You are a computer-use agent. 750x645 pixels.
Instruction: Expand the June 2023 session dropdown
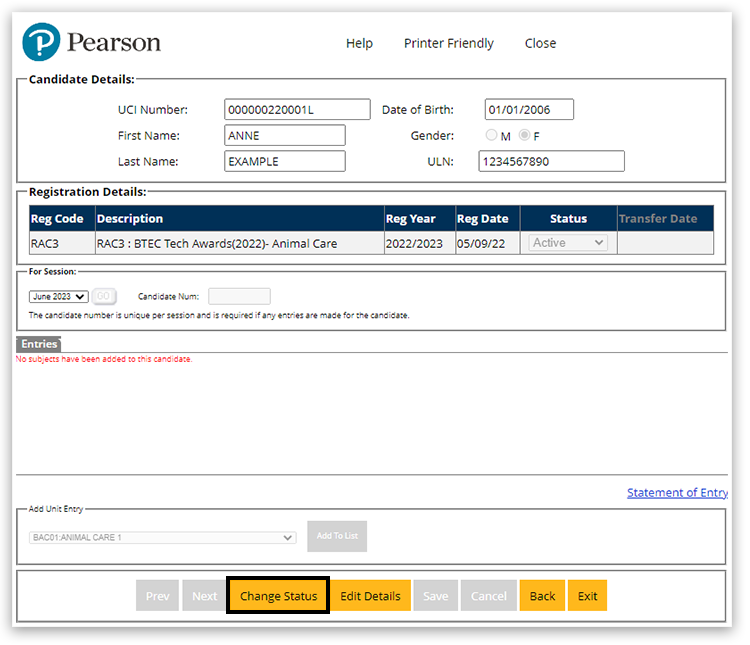tap(60, 296)
